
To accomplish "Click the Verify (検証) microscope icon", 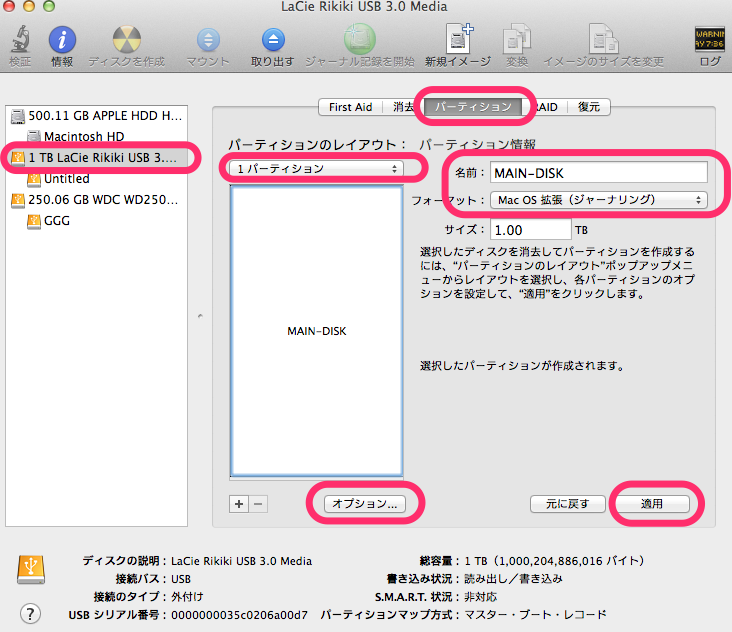I will 21,39.
